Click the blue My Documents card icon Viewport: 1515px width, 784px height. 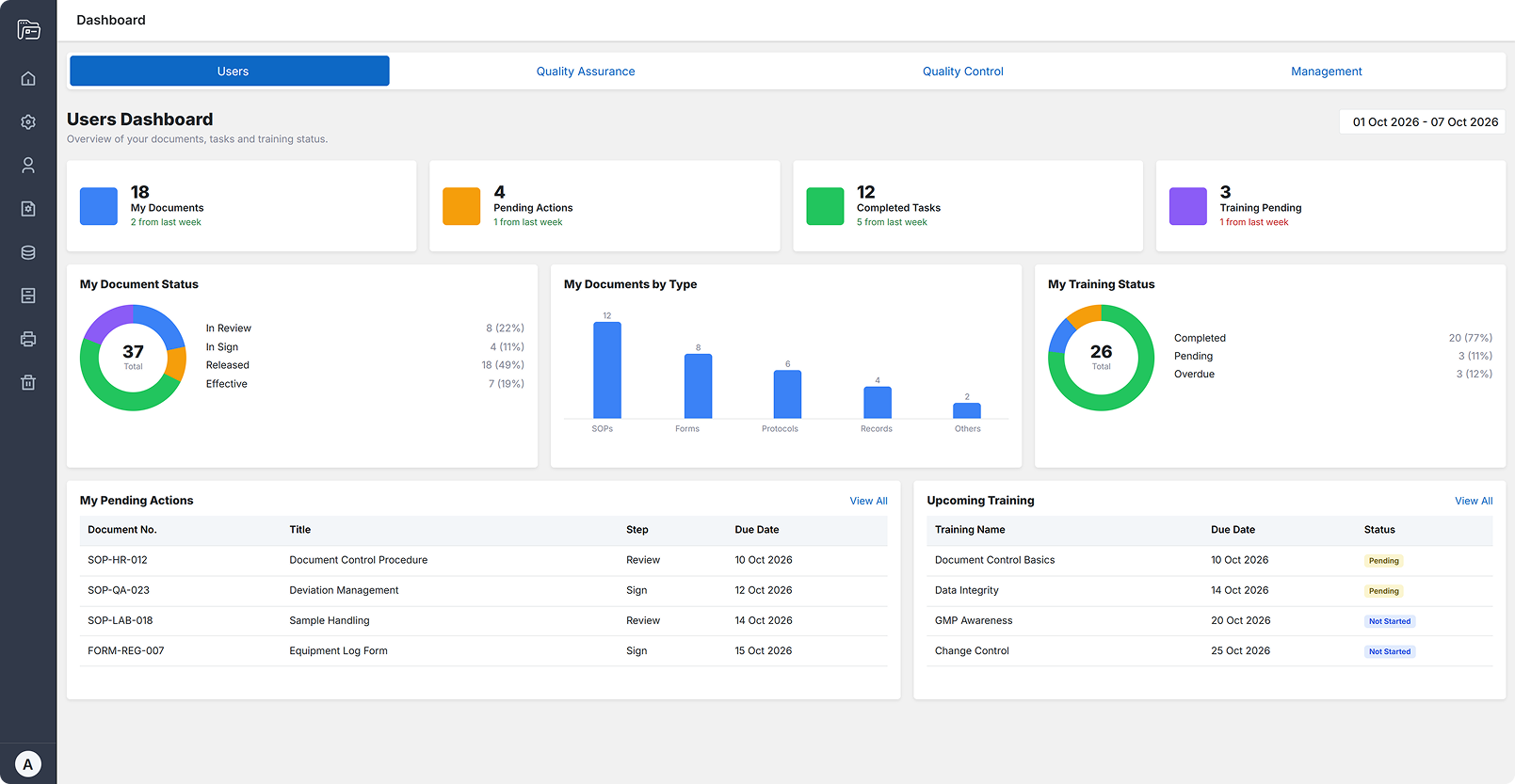click(99, 206)
